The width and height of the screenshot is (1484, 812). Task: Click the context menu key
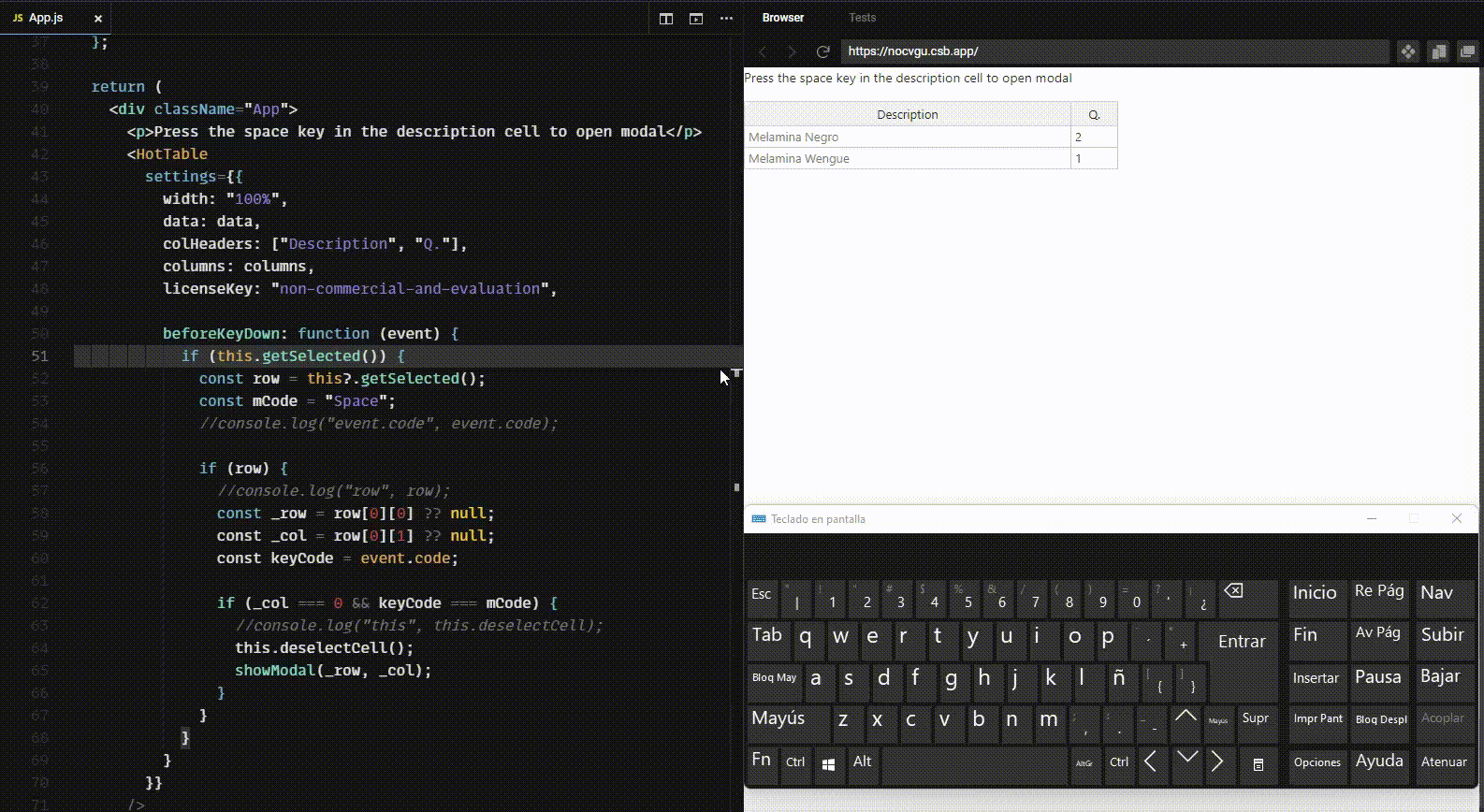1258,764
